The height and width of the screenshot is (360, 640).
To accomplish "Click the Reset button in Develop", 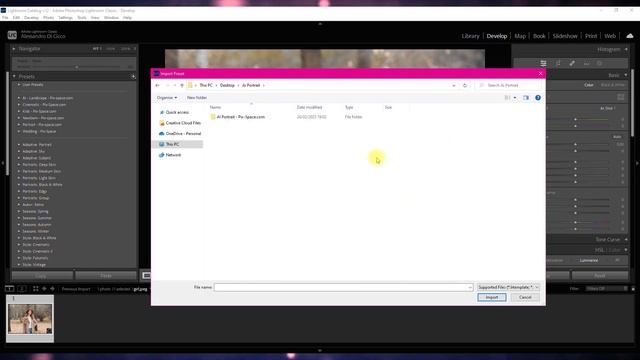I will pos(600,276).
